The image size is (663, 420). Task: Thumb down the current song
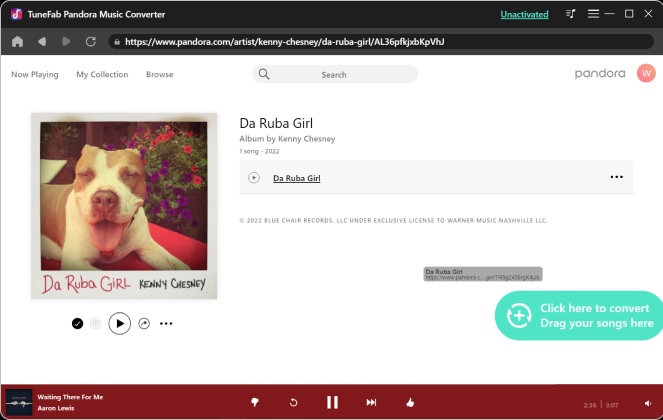[x=255, y=402]
